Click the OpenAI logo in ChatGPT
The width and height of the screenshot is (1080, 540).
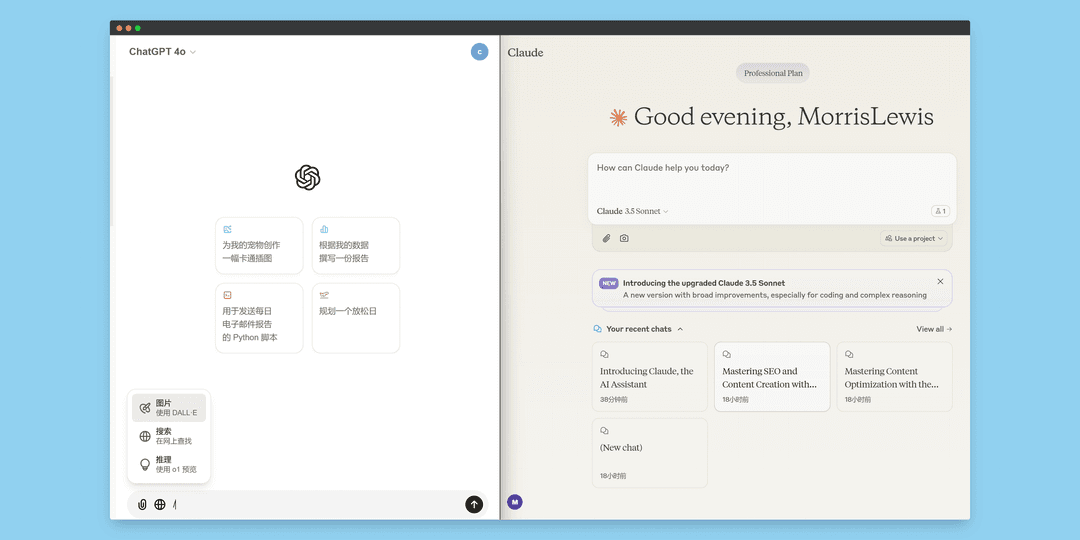307,178
